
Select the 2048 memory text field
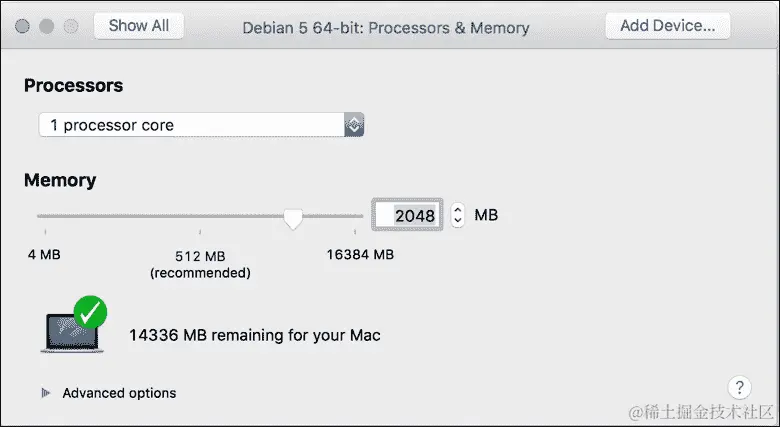[x=407, y=215]
